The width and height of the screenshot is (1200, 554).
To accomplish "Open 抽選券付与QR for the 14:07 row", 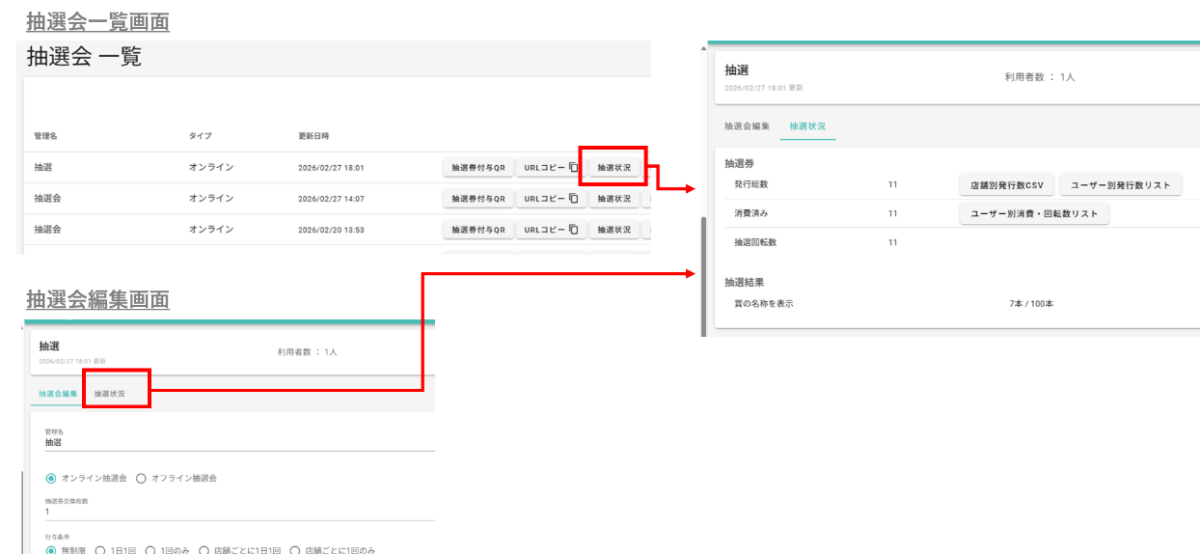I will coord(478,199).
